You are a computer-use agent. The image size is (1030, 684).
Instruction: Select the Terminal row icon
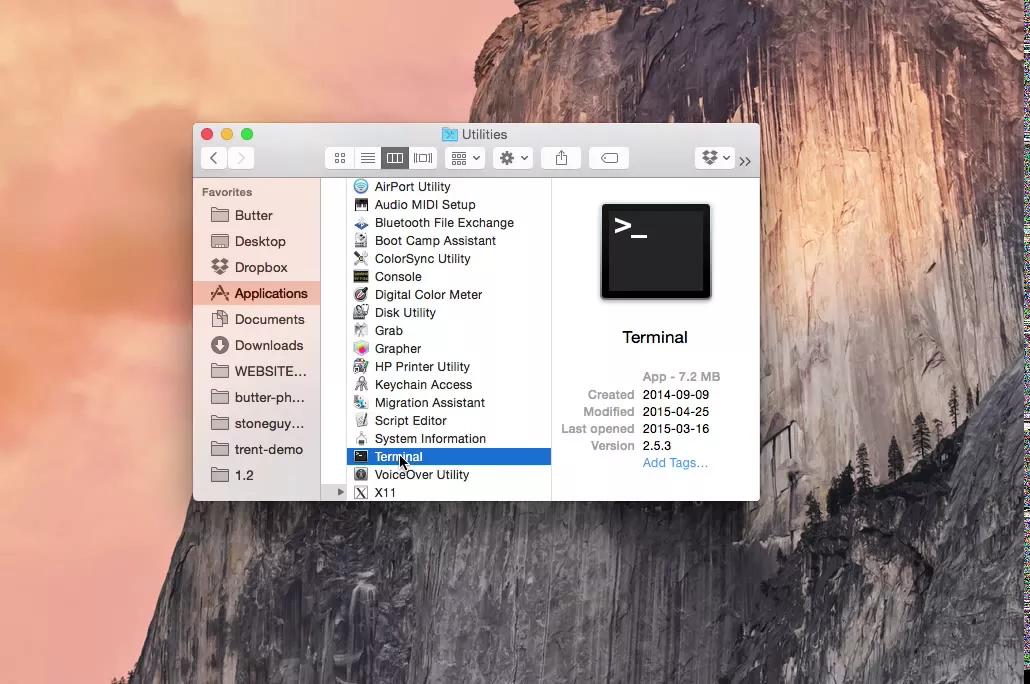click(x=361, y=456)
